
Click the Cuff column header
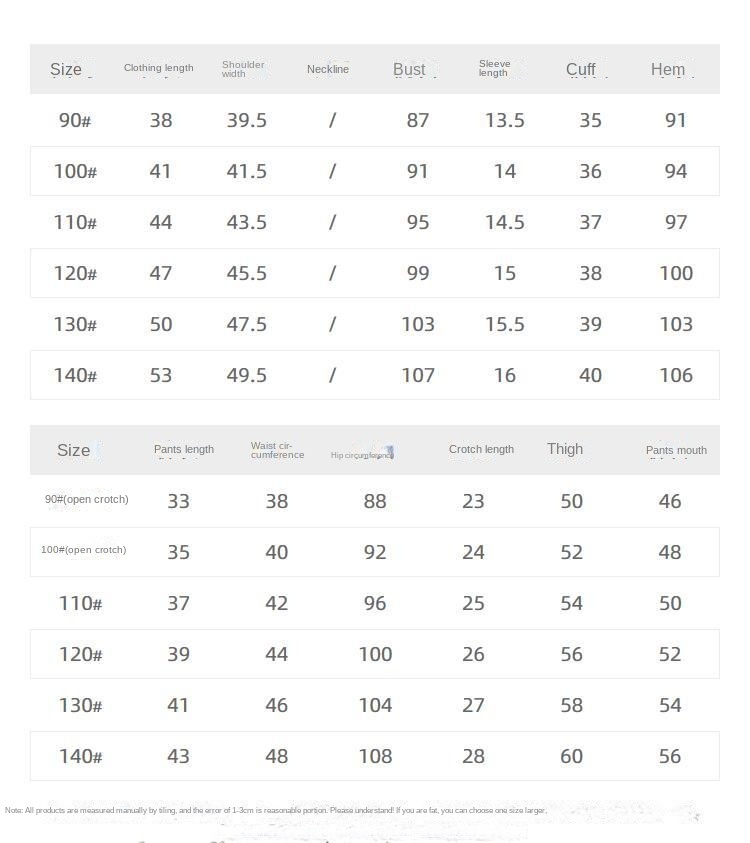[x=580, y=69]
